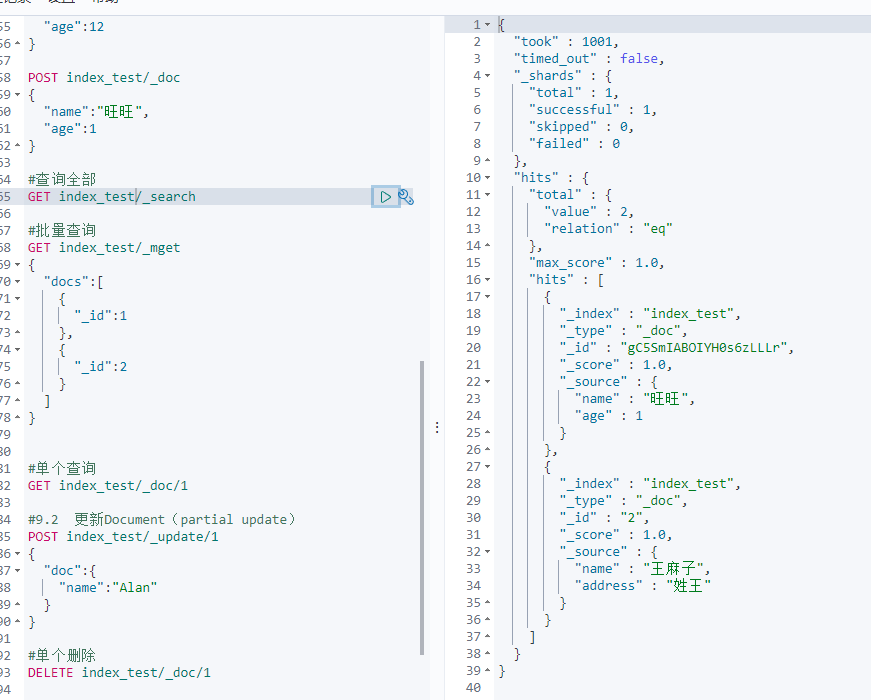Collapse outer "hits" on response line 10
The image size is (871, 700).
click(487, 178)
